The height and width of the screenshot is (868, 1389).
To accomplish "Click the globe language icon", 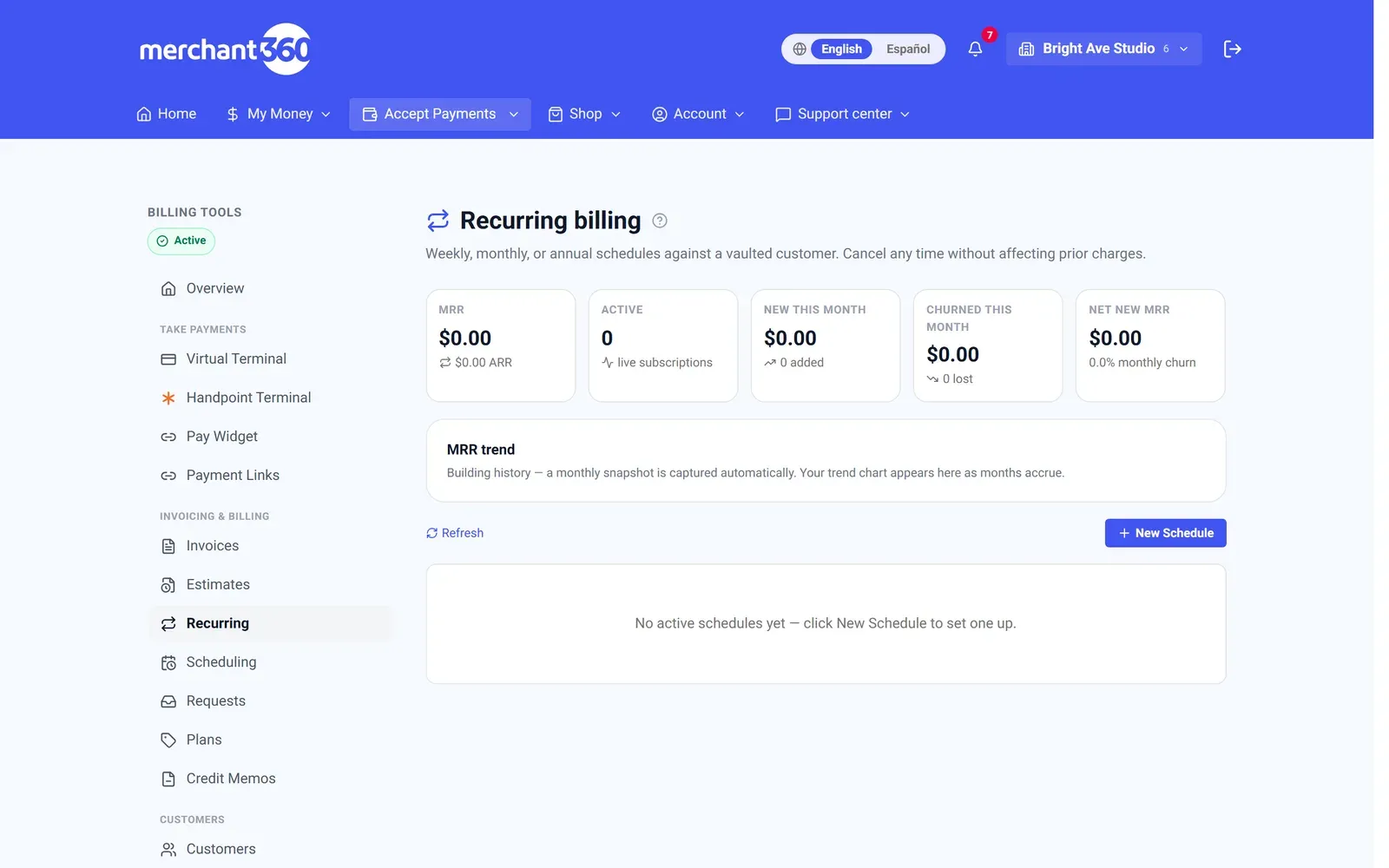I will tap(800, 49).
